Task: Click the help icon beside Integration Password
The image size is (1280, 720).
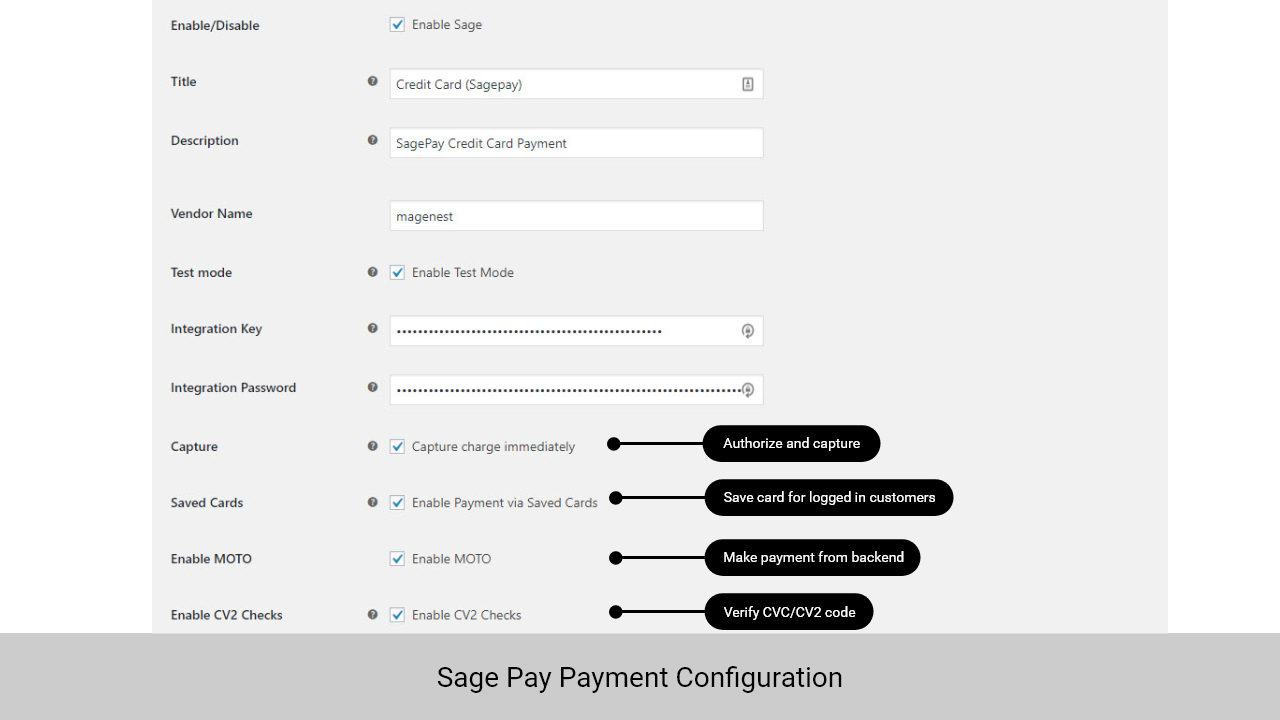Action: tap(373, 387)
